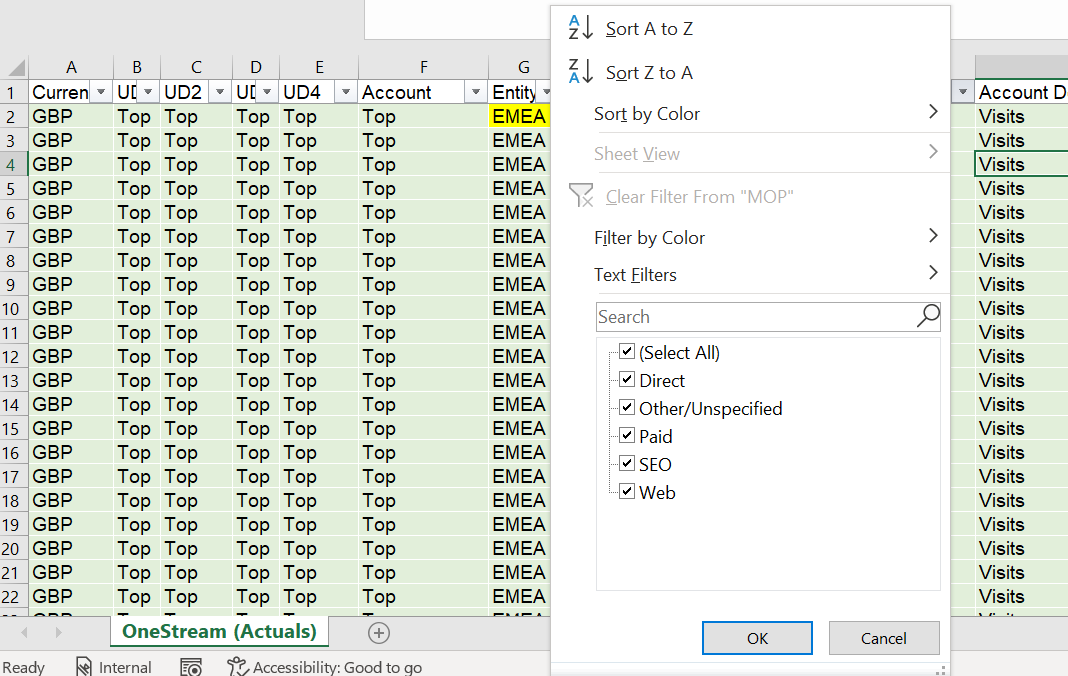
Task: Click the Currency header cell
Action: [60, 92]
